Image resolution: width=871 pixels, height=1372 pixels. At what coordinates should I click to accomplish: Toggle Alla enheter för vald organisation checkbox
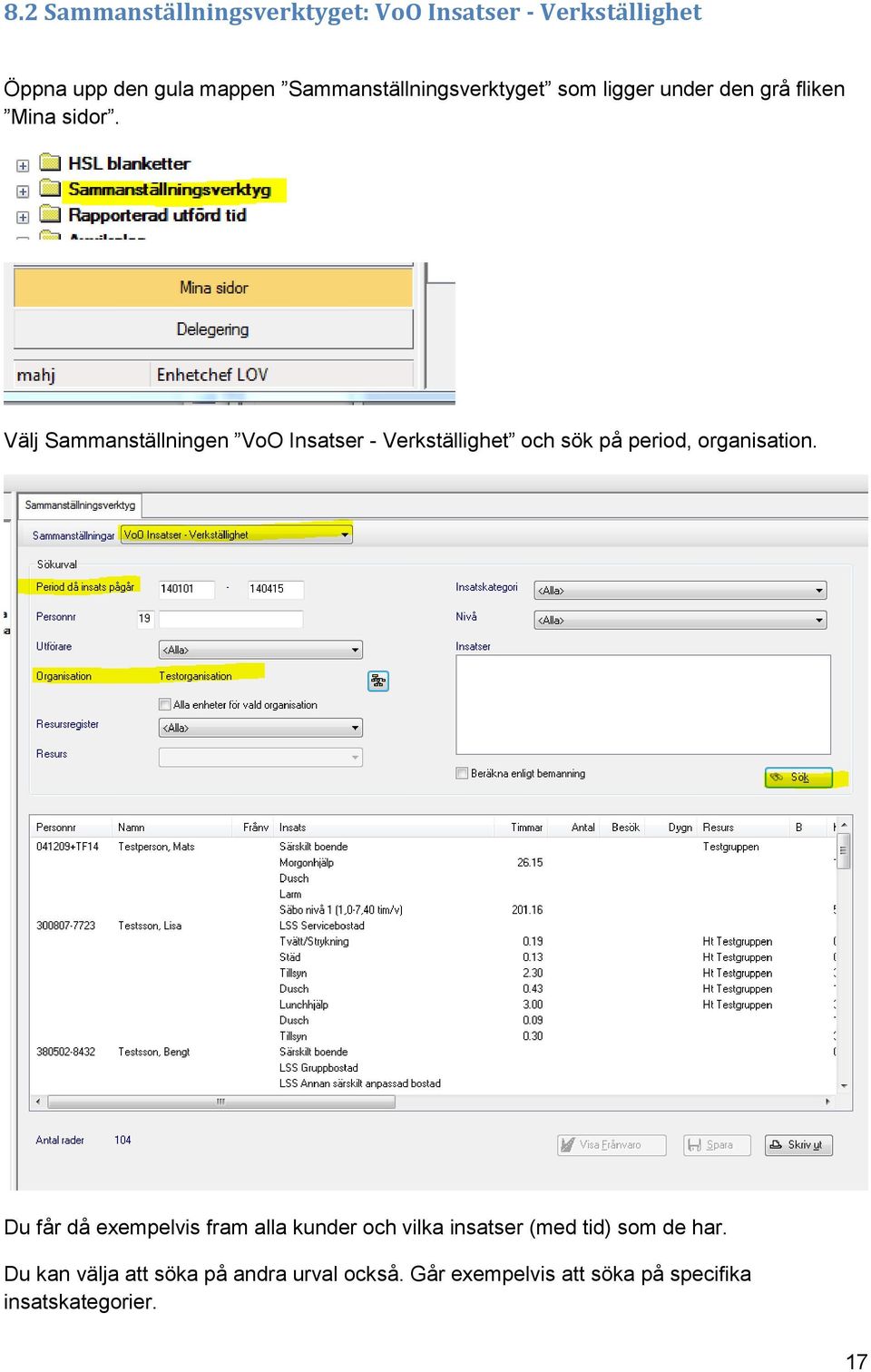pyautogui.click(x=165, y=704)
